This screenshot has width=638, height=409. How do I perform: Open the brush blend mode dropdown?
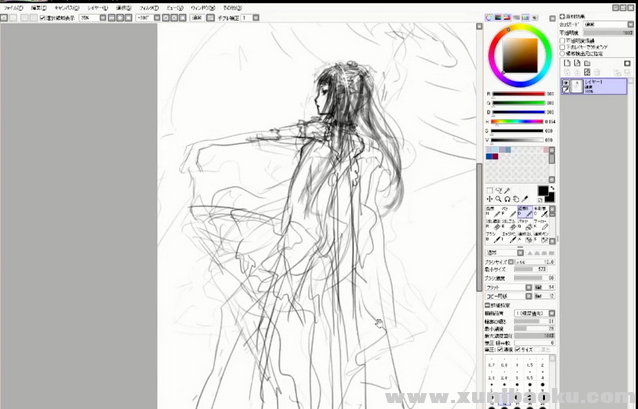pos(520,252)
